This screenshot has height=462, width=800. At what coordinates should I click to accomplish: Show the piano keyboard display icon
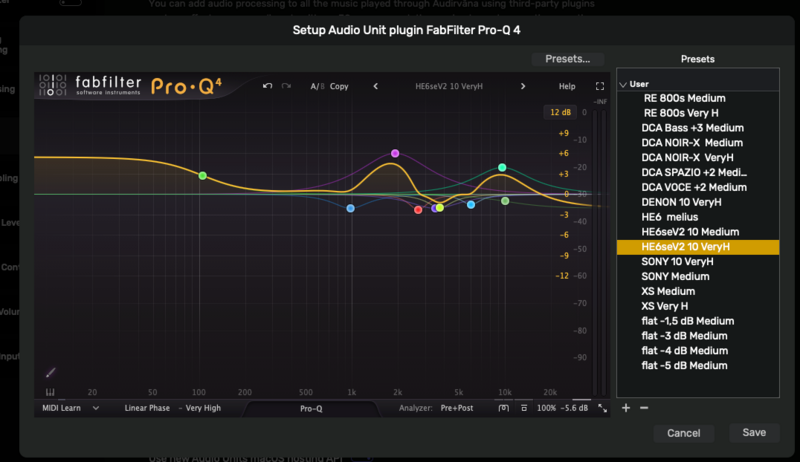(x=50, y=392)
